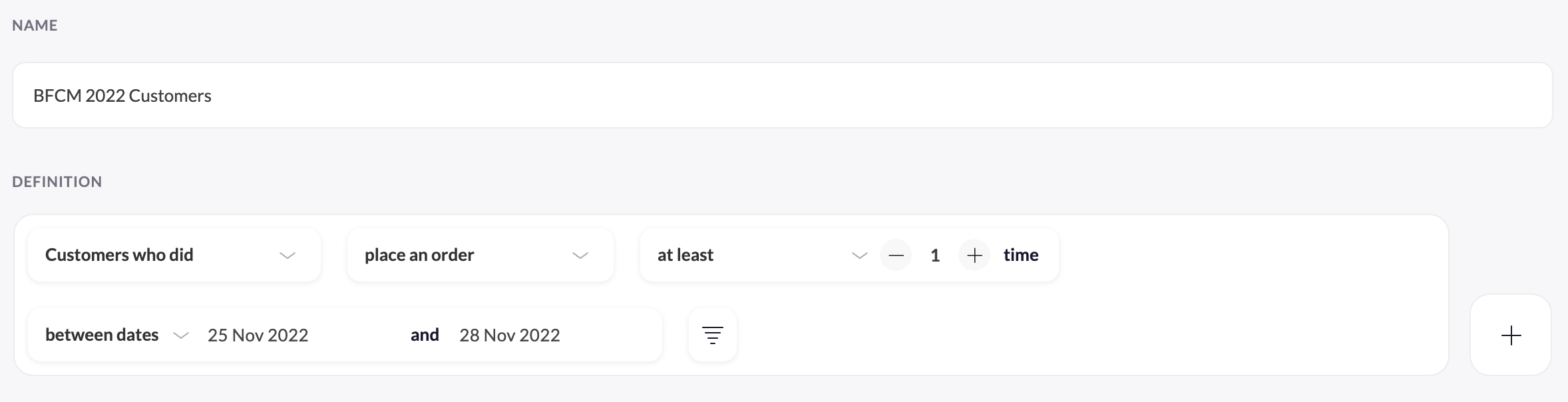
Task: Click the name field containing 'BFCM 2022 Customers'
Action: [782, 95]
